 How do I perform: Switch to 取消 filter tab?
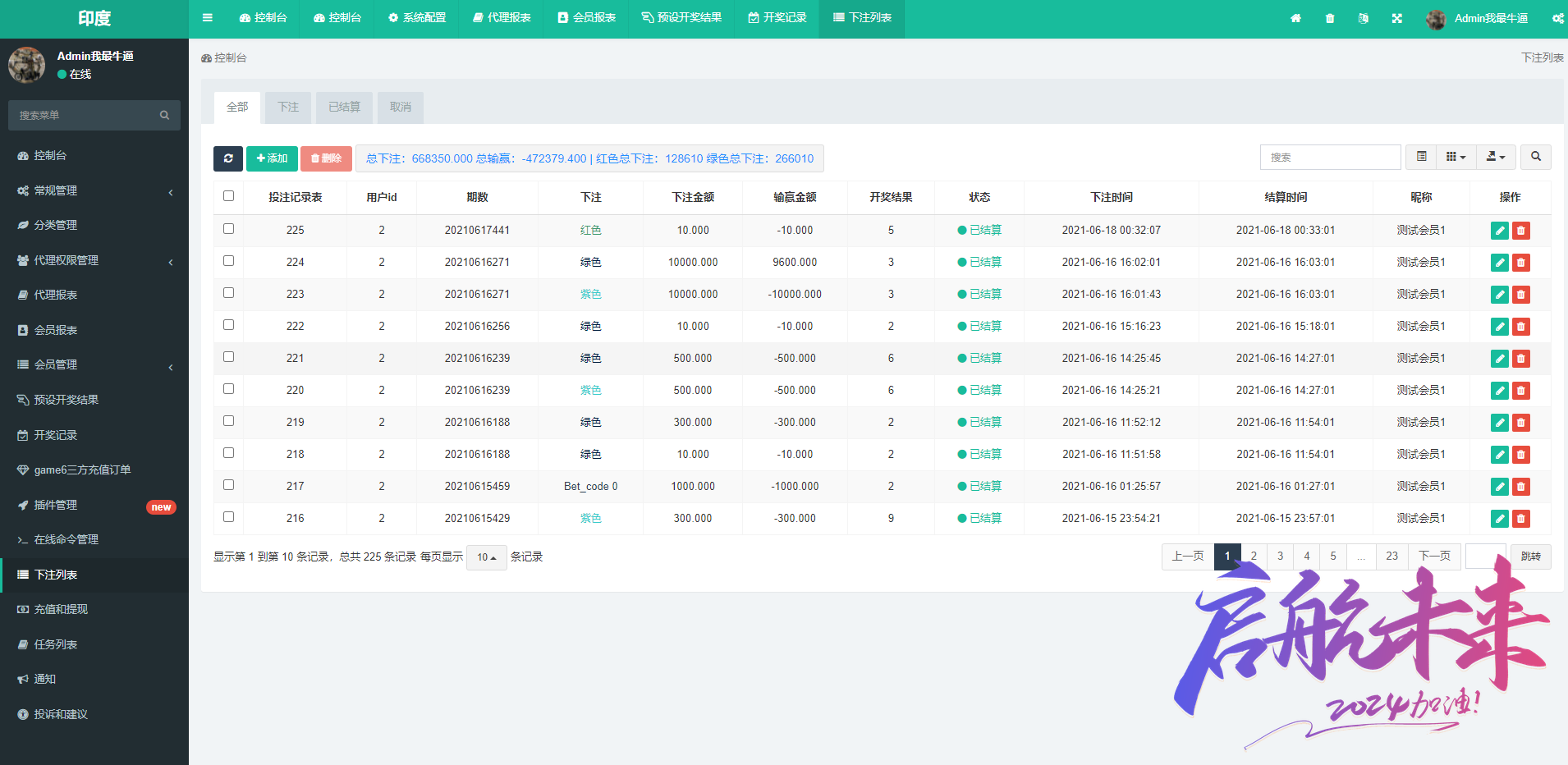[x=401, y=108]
